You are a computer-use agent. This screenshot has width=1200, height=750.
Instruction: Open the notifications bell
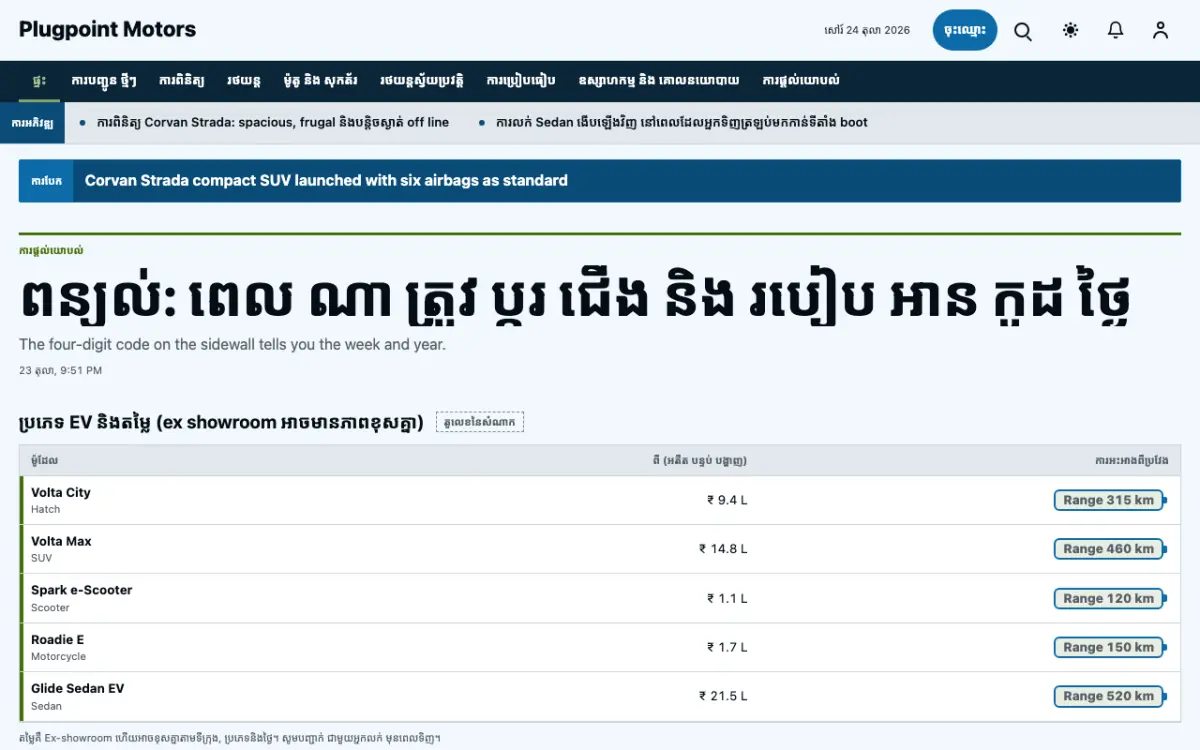(x=1116, y=31)
